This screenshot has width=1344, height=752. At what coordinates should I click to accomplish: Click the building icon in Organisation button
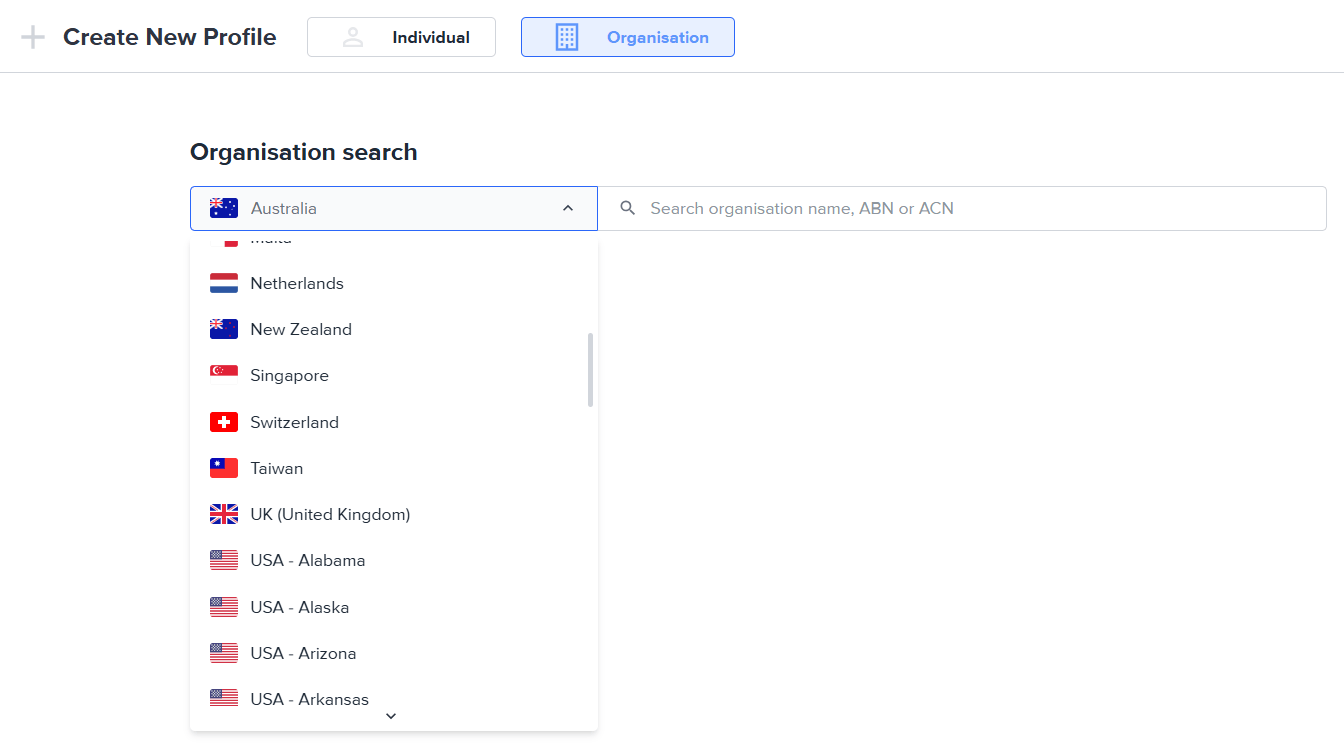click(x=567, y=37)
